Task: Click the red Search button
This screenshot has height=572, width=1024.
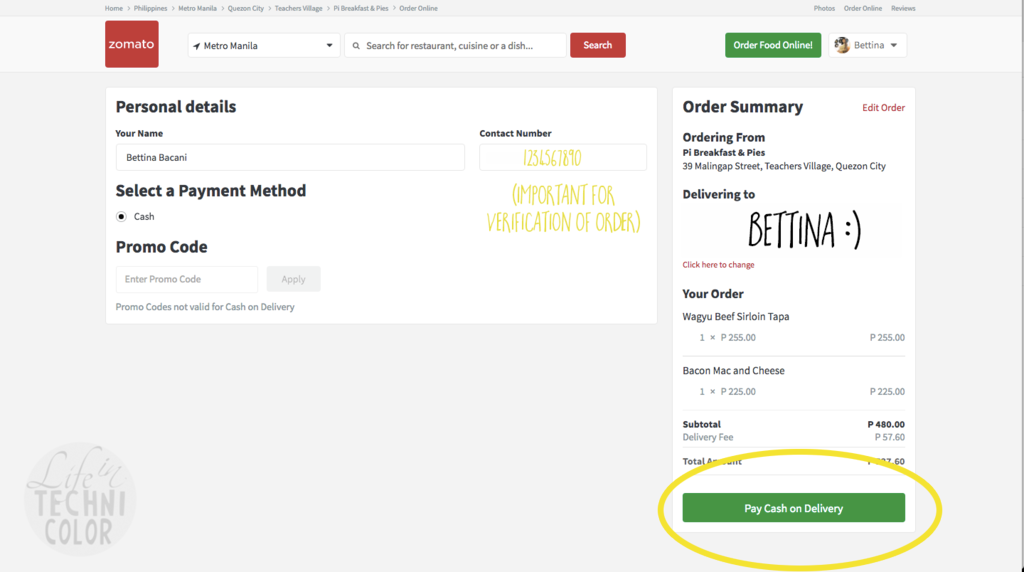Action: [598, 45]
